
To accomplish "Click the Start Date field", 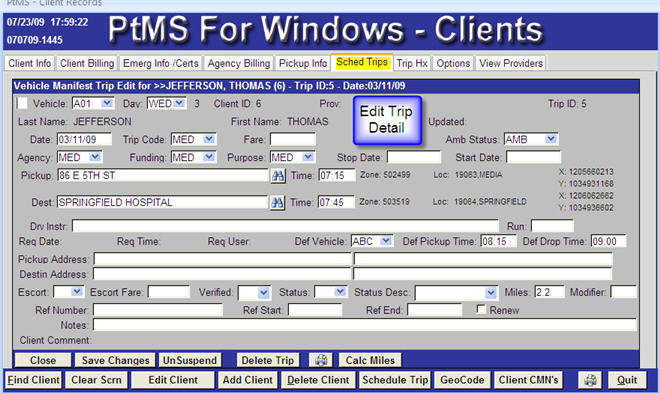I will [x=533, y=157].
